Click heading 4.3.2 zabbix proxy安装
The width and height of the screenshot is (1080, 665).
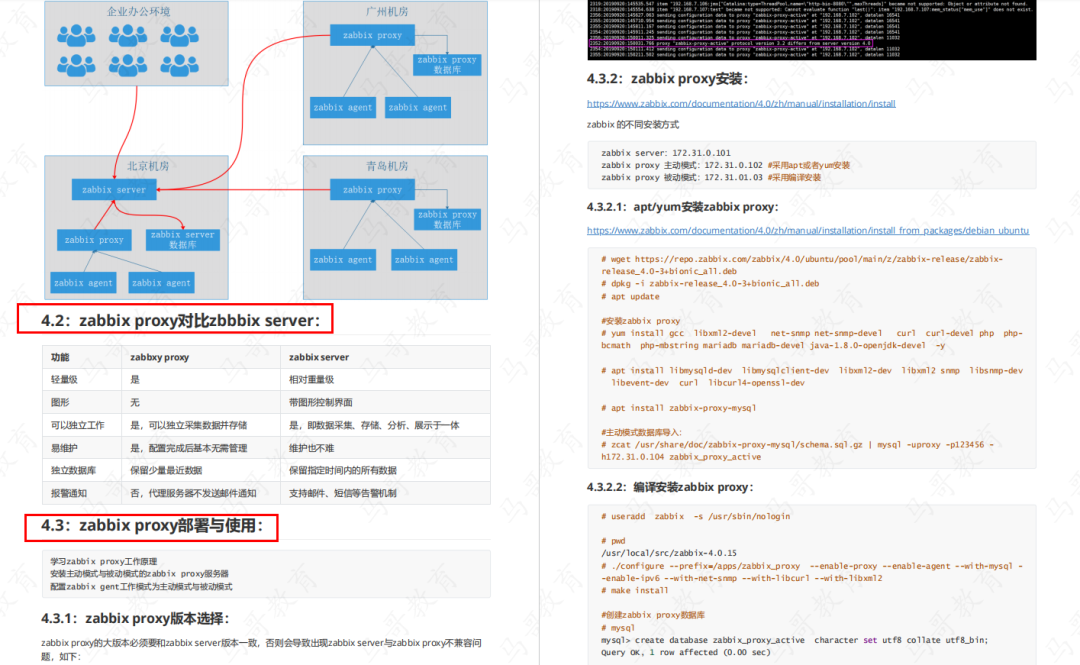tap(667, 79)
